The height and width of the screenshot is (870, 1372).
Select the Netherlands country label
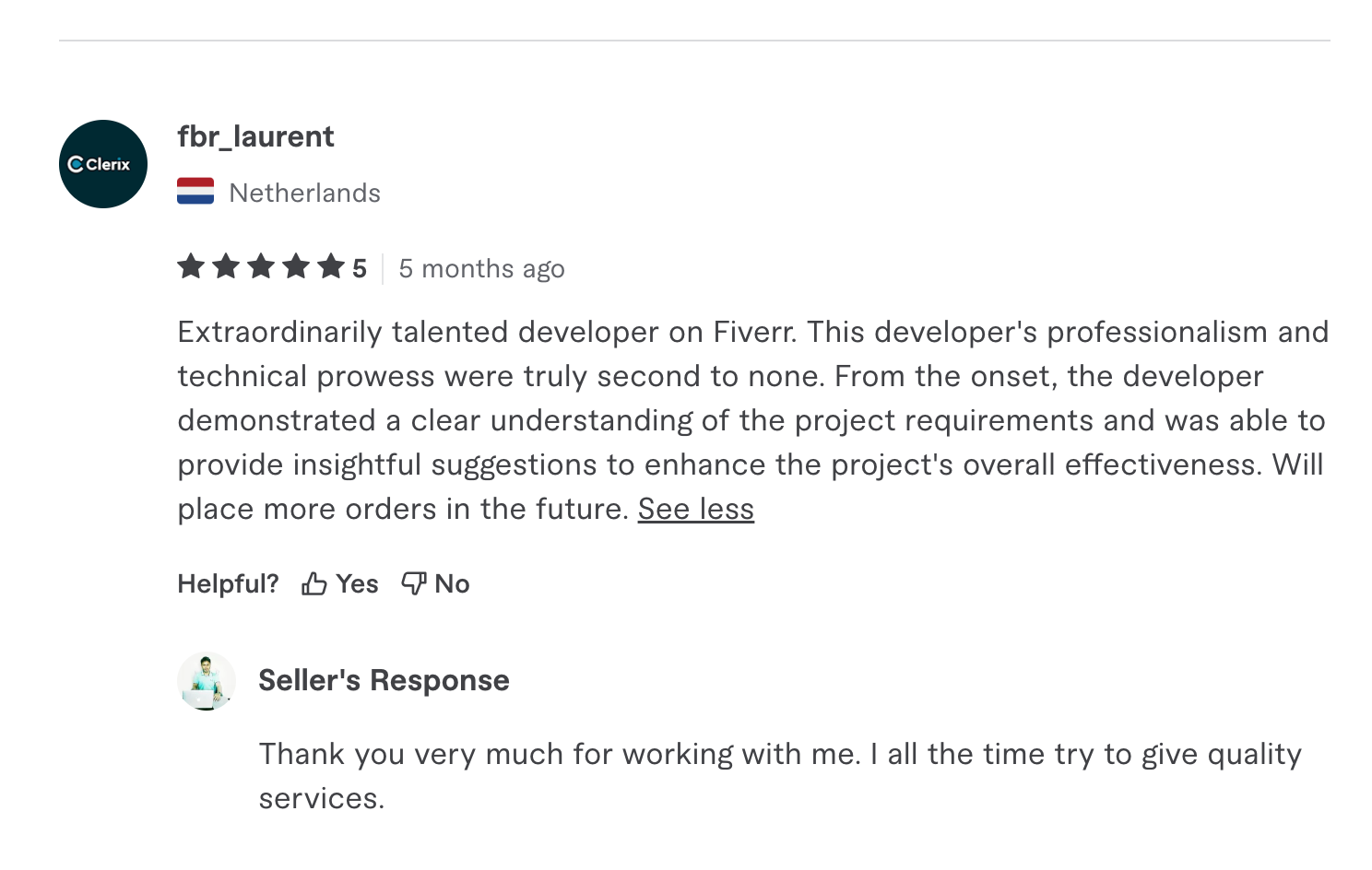click(x=304, y=193)
